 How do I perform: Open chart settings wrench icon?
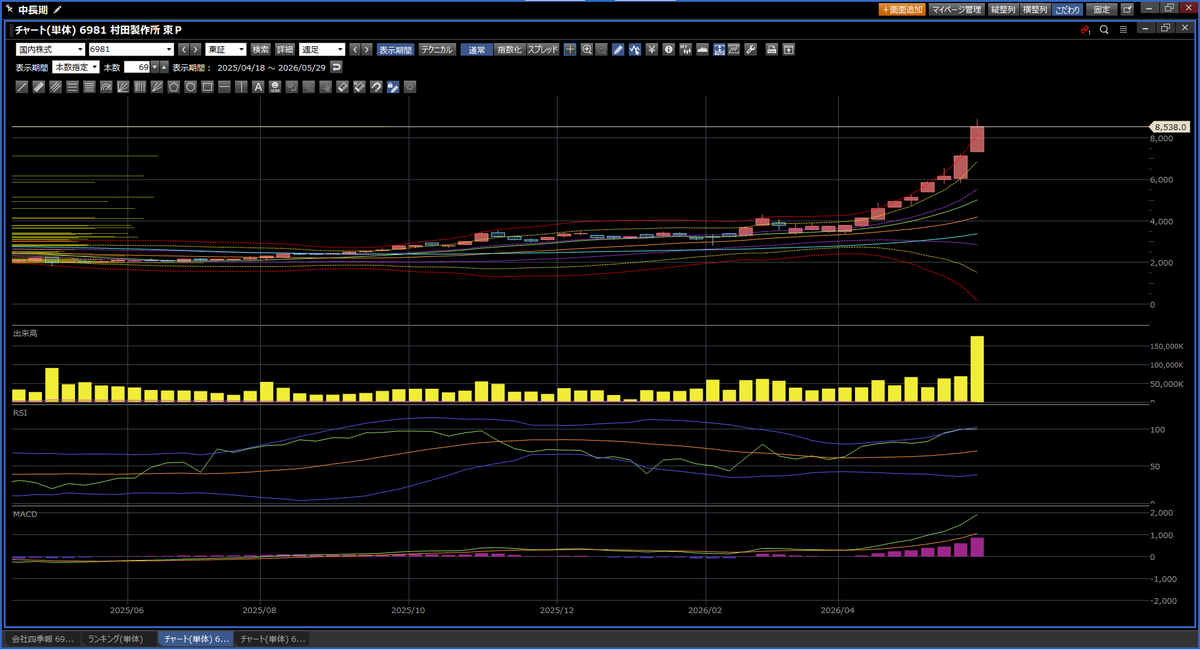point(751,49)
